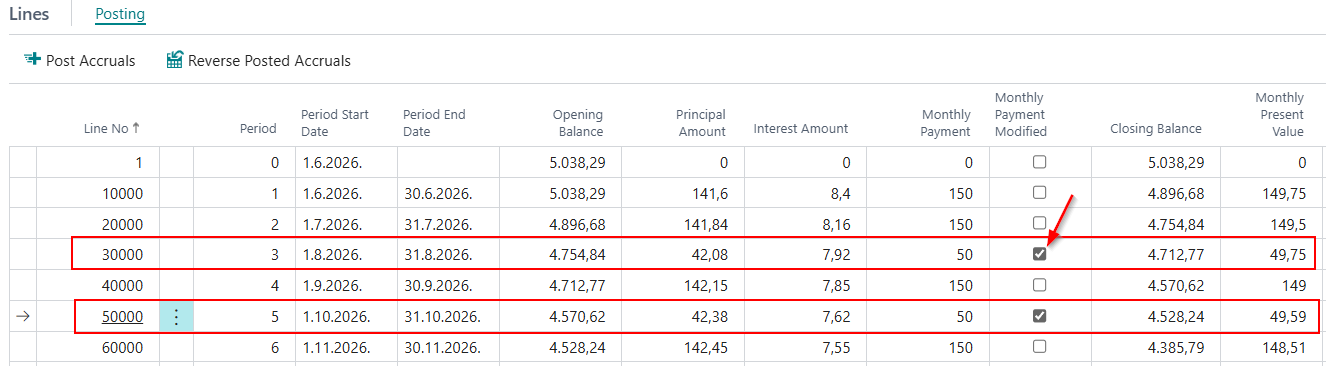Click closing balance 4.385,79
The width and height of the screenshot is (1326, 366).
1176,348
